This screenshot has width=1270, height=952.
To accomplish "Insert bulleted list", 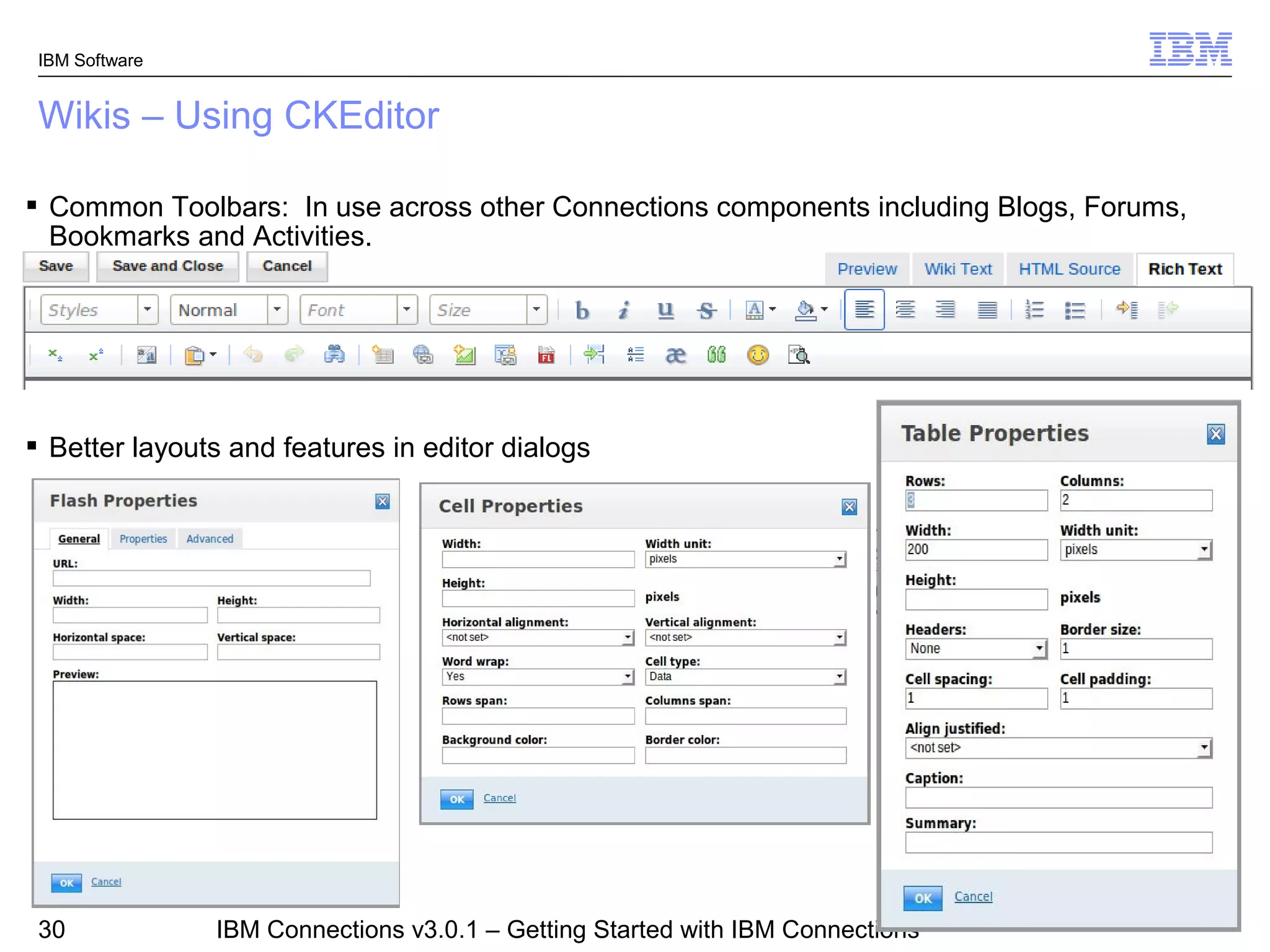I will click(1075, 309).
